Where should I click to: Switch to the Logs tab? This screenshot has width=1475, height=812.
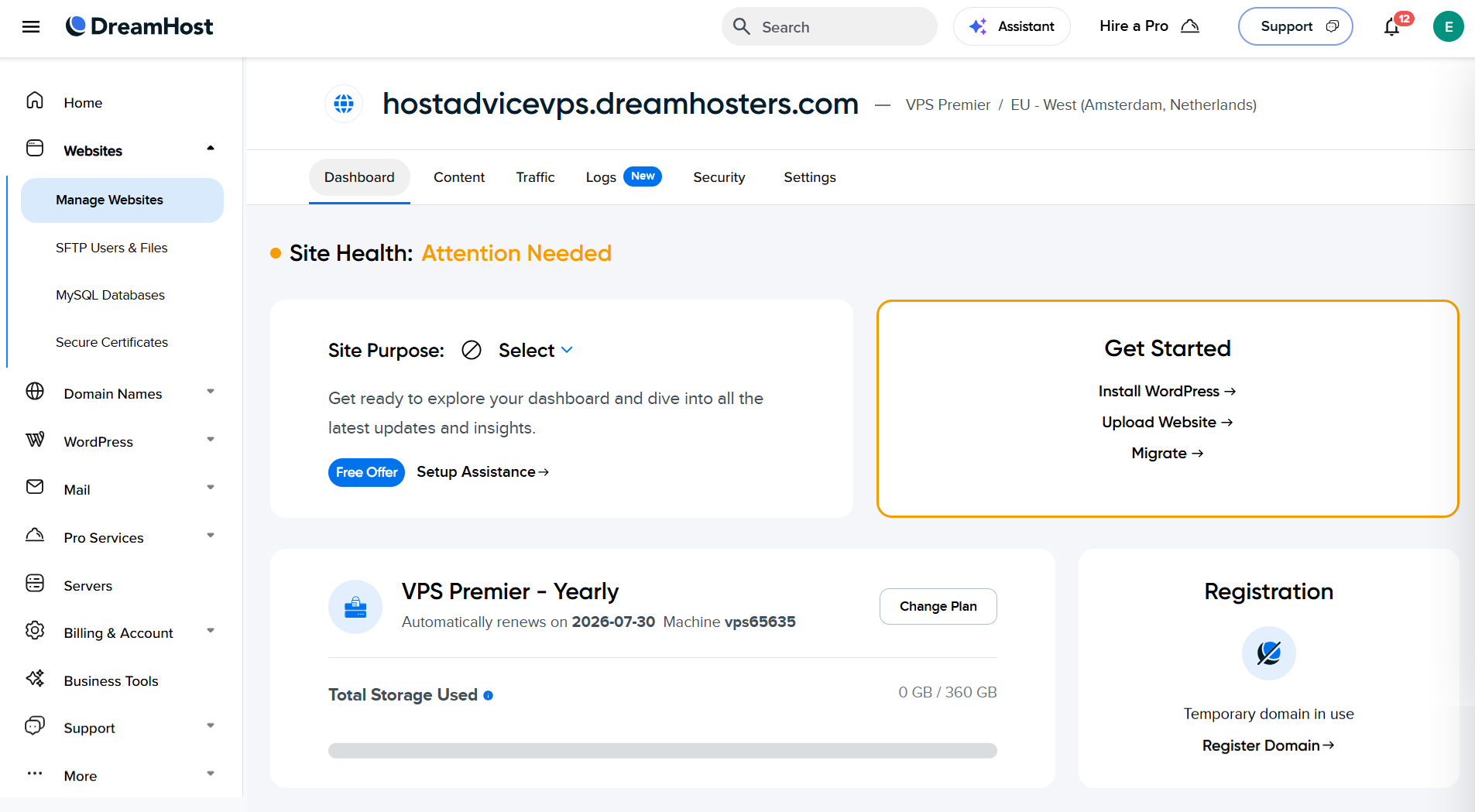tap(601, 177)
